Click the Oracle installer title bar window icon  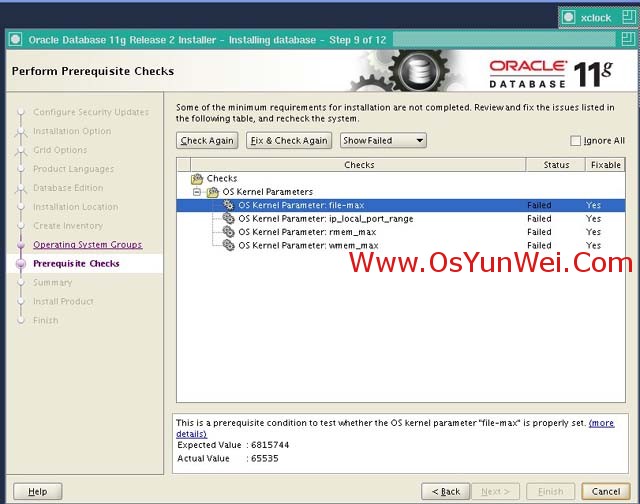16,40
